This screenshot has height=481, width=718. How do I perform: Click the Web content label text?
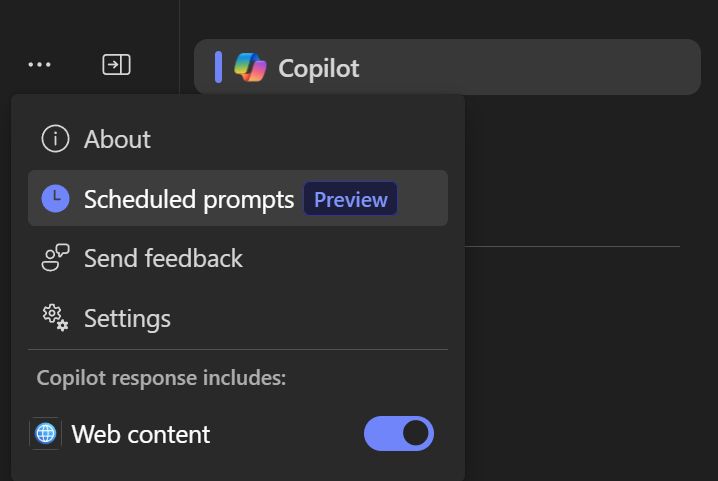coord(141,434)
